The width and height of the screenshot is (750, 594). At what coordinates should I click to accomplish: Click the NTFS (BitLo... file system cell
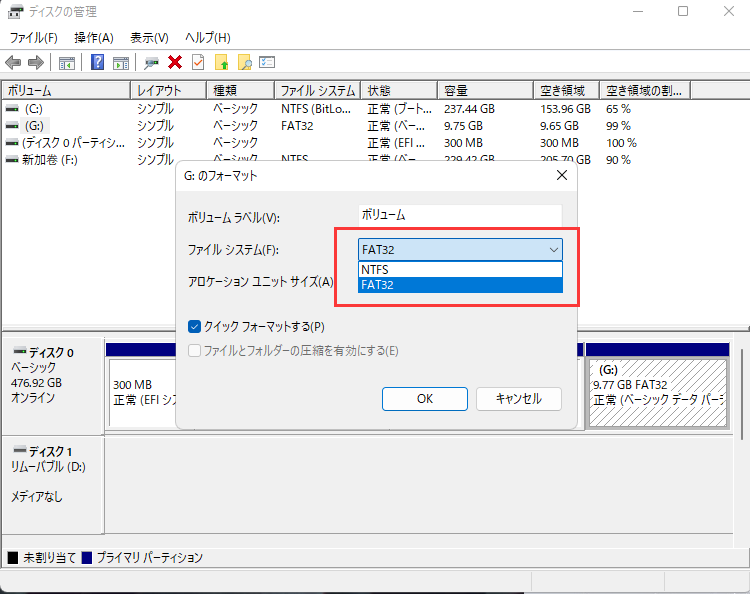pos(316,109)
